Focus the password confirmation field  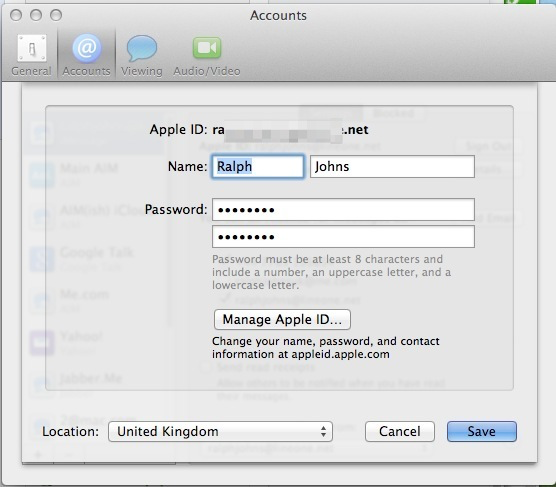pos(343,237)
